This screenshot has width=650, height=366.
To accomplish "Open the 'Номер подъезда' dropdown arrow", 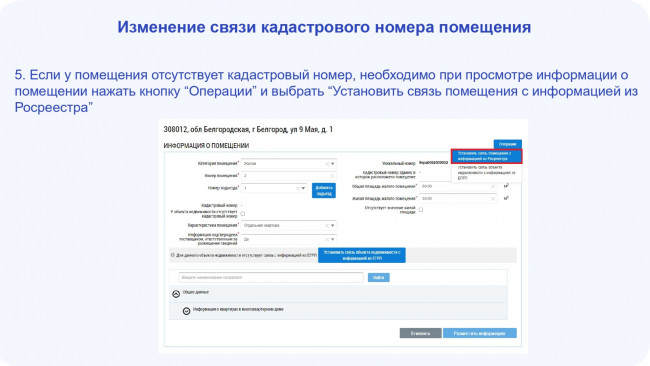I will [x=303, y=189].
